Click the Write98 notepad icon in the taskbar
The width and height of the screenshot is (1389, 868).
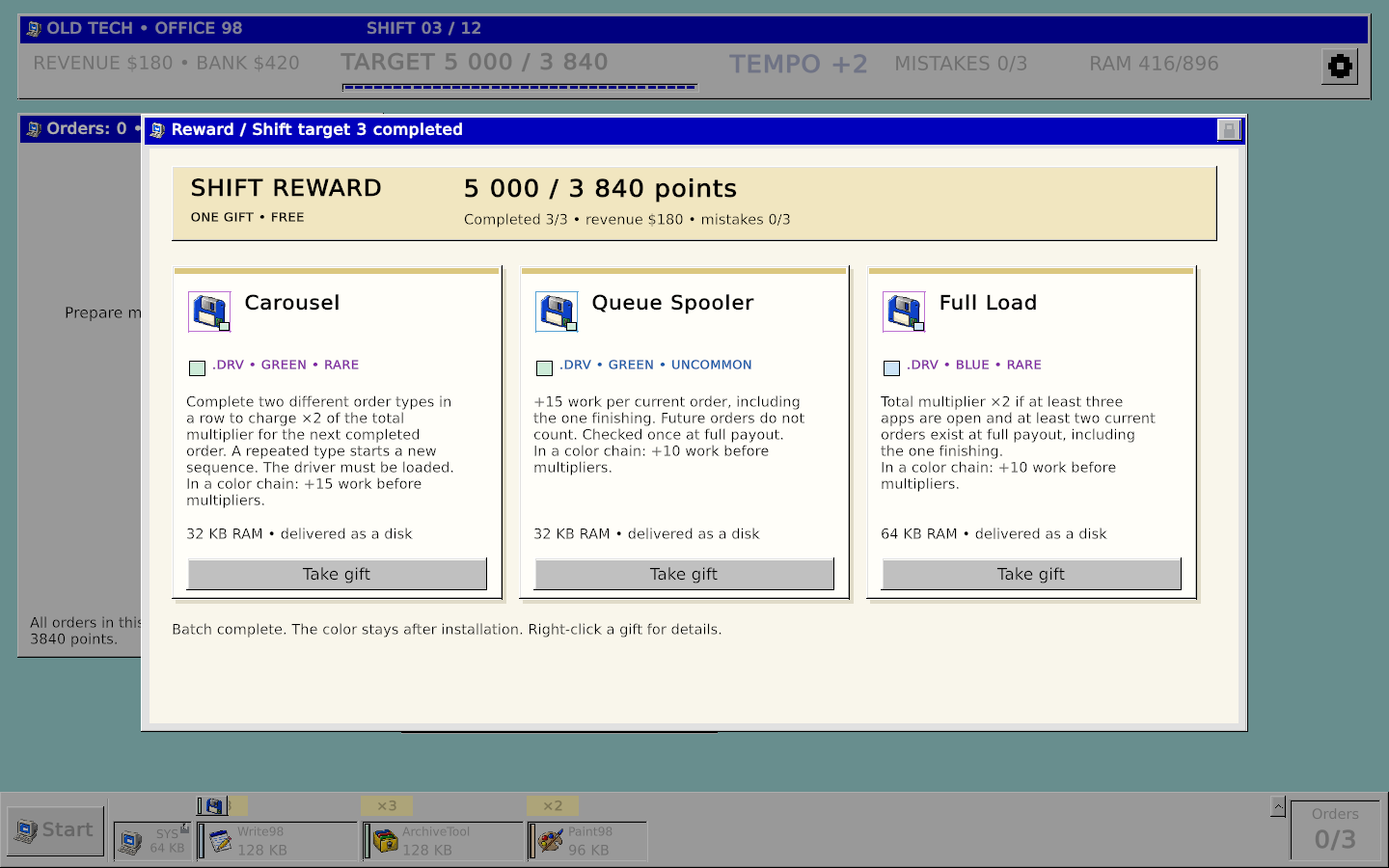[221, 841]
